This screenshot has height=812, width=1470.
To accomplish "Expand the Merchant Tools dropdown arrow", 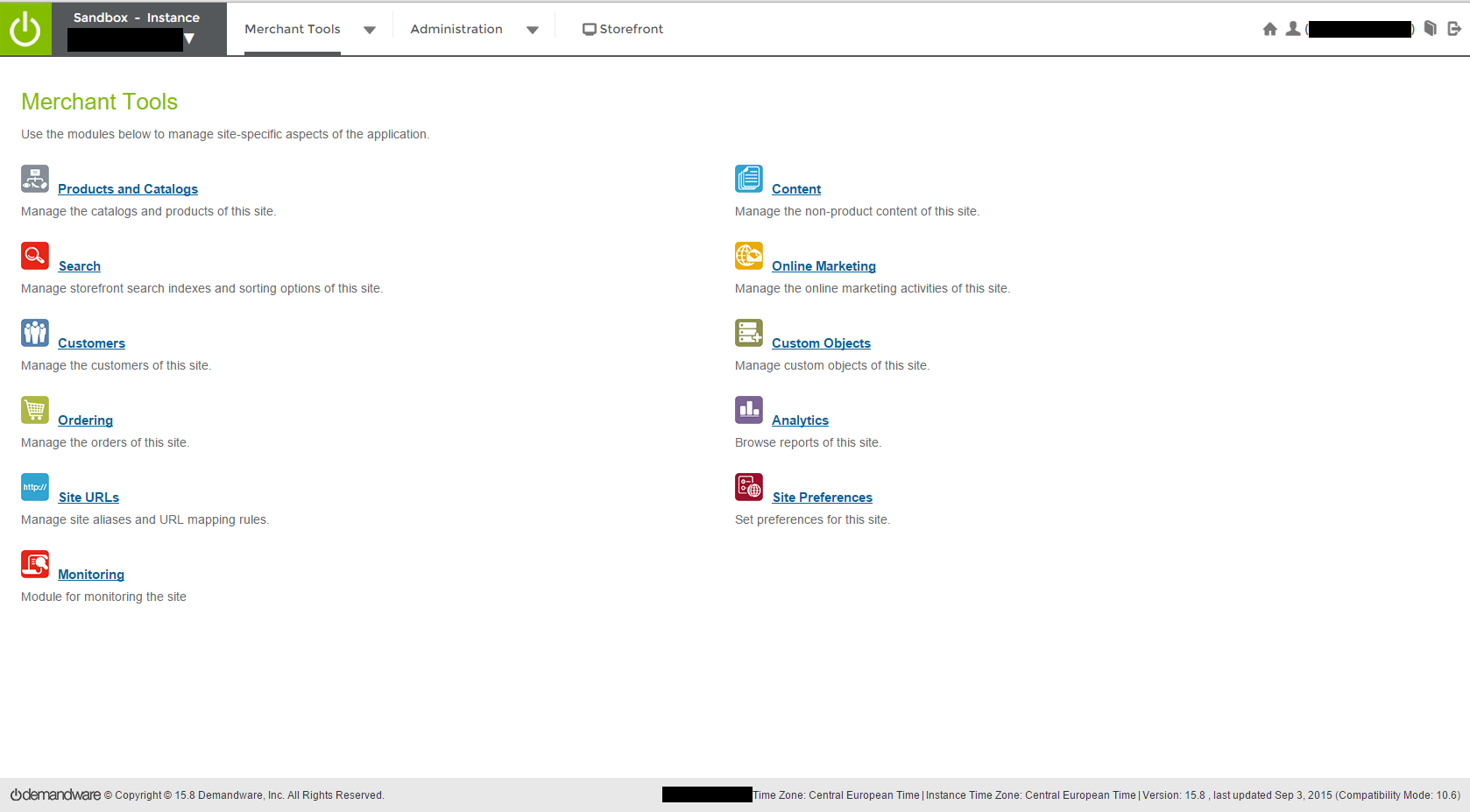I will coord(370,30).
